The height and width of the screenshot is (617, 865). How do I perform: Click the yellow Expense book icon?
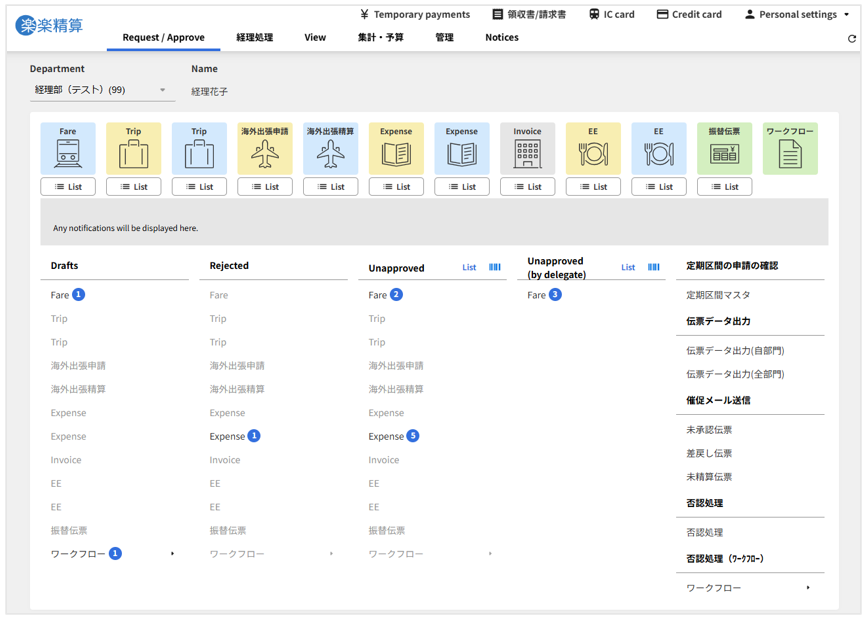[x=396, y=149]
